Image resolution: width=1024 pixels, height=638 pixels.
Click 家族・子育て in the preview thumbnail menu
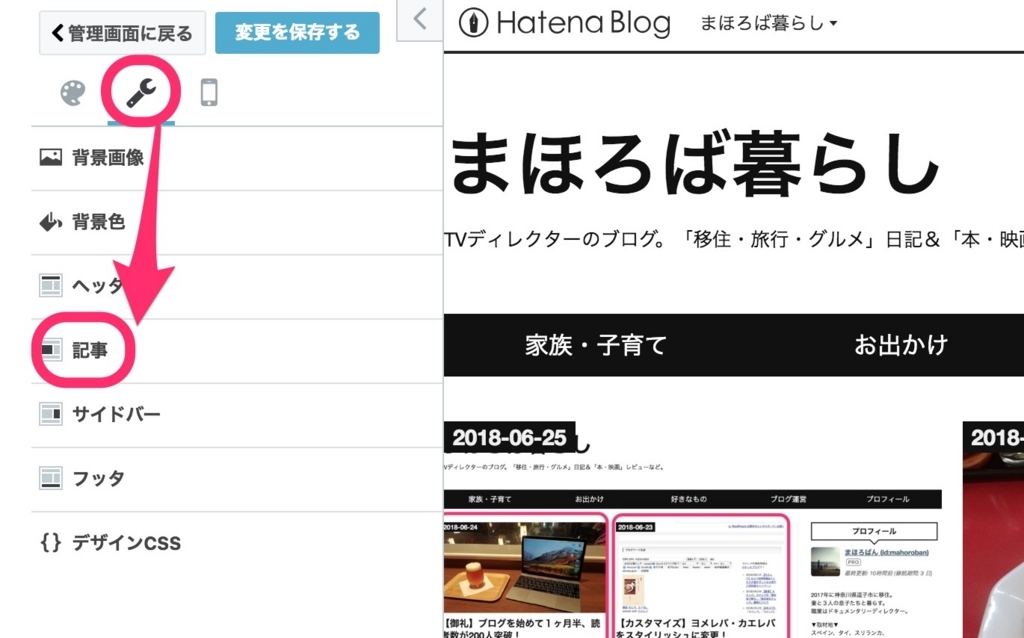[490, 499]
